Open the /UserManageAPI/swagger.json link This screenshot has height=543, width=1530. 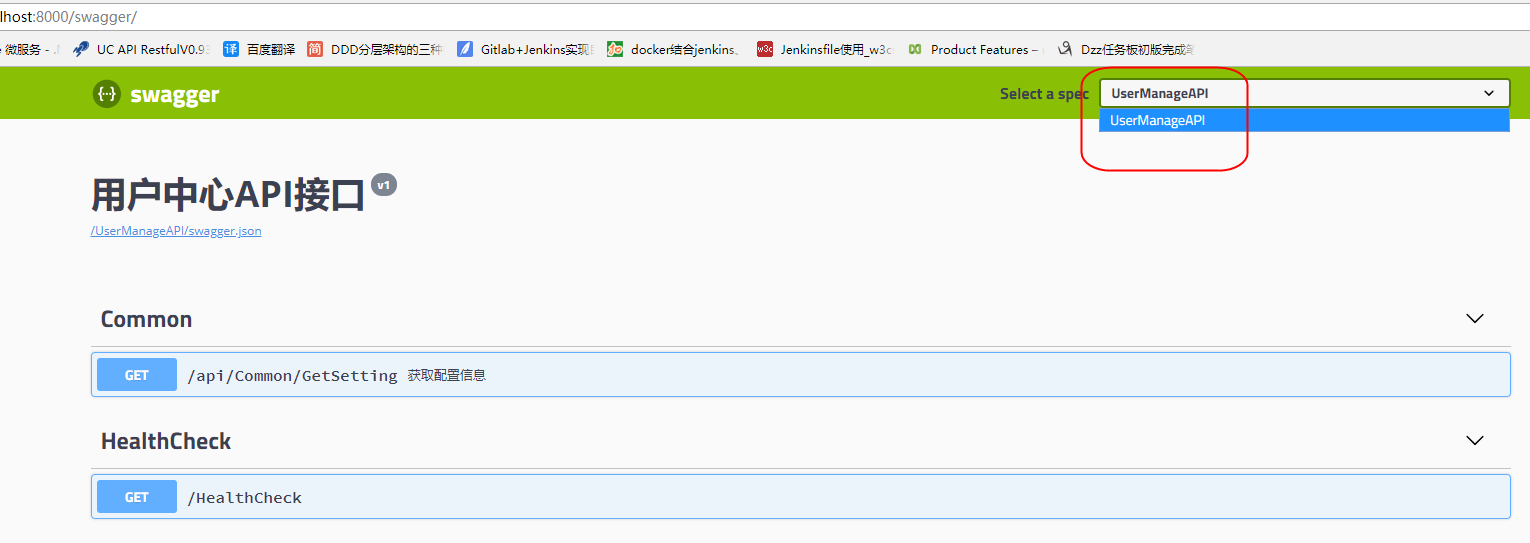[176, 231]
